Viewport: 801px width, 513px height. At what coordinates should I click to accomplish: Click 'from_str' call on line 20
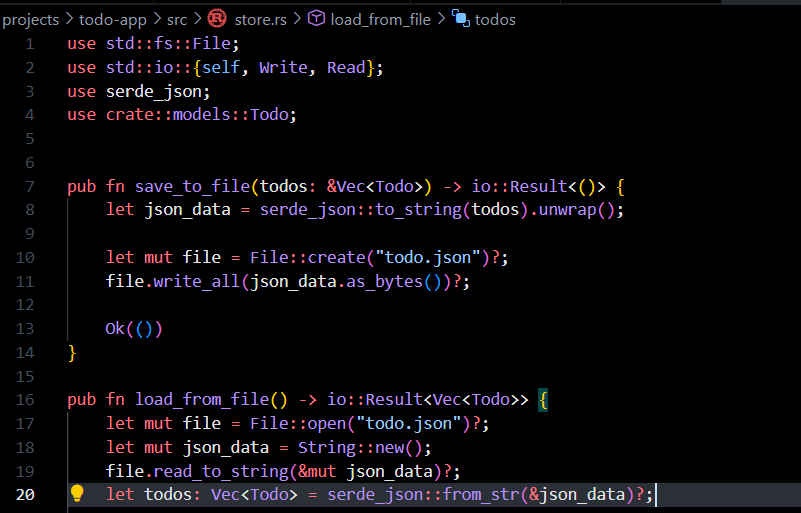pos(480,495)
